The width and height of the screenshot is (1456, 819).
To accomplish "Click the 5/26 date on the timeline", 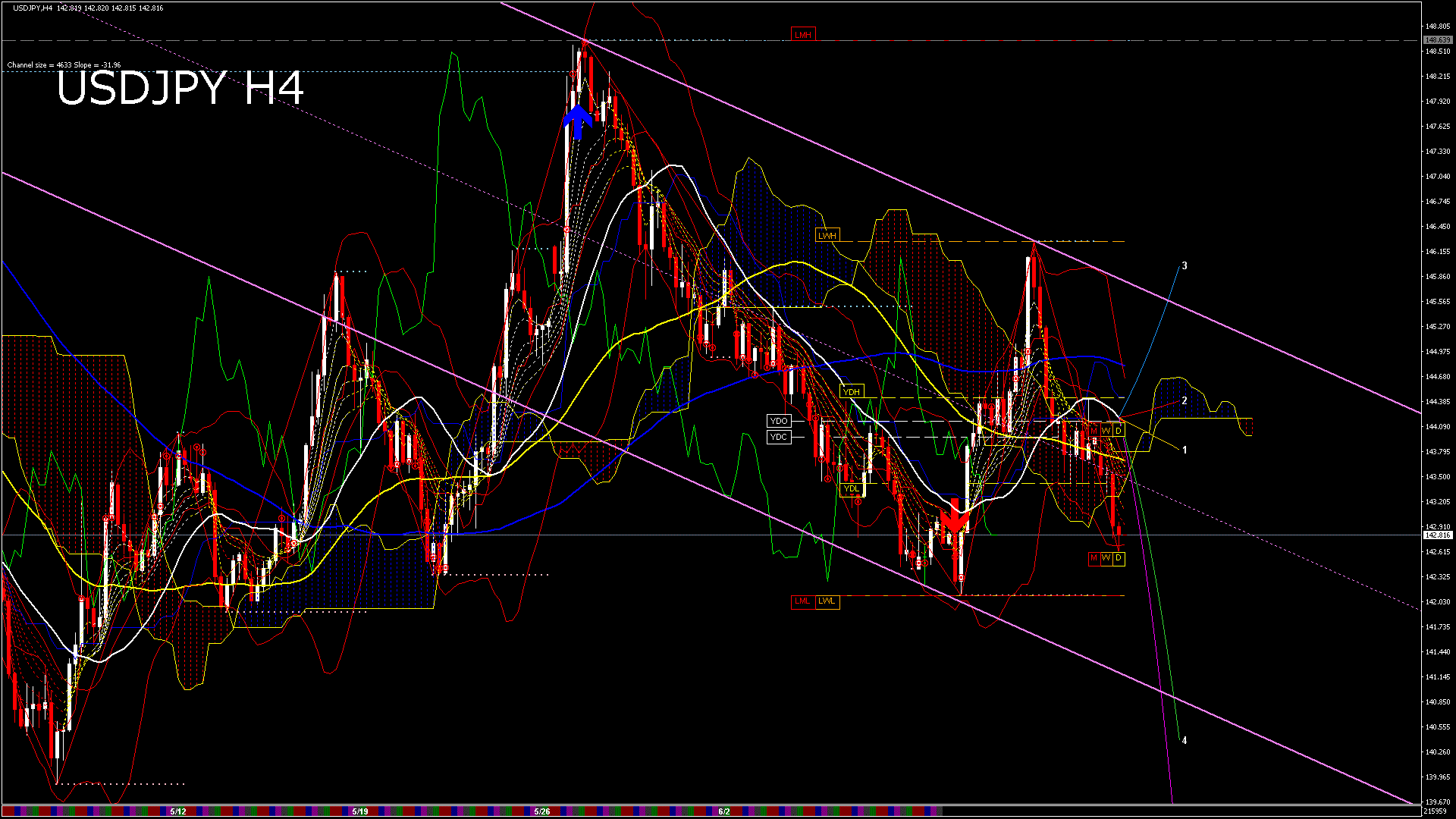I will 542,811.
